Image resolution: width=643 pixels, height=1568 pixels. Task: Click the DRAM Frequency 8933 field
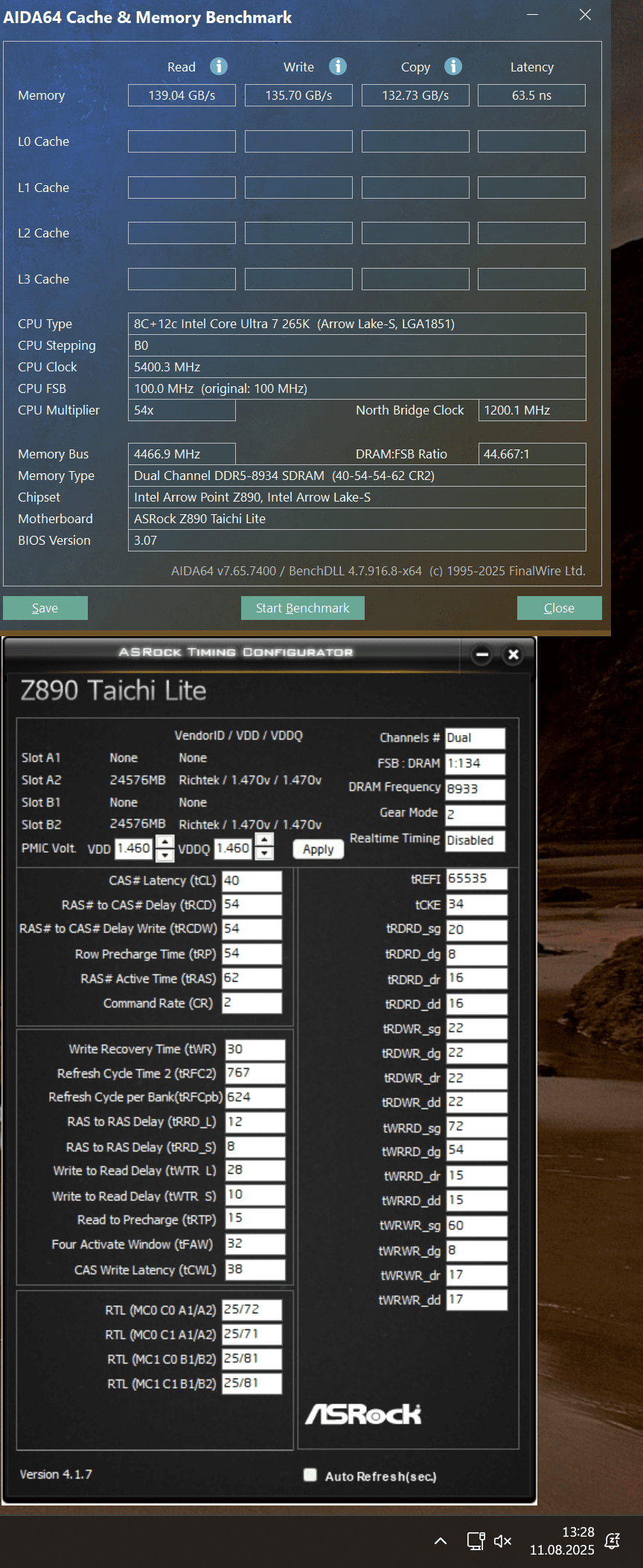[x=475, y=789]
